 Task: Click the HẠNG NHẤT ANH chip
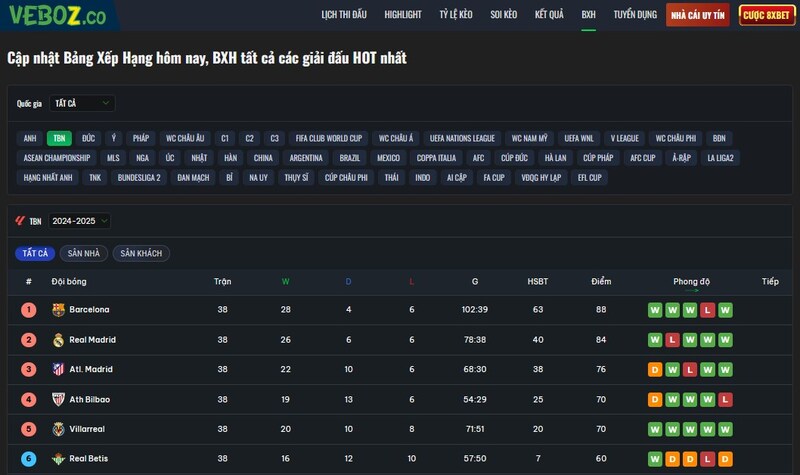click(48, 178)
